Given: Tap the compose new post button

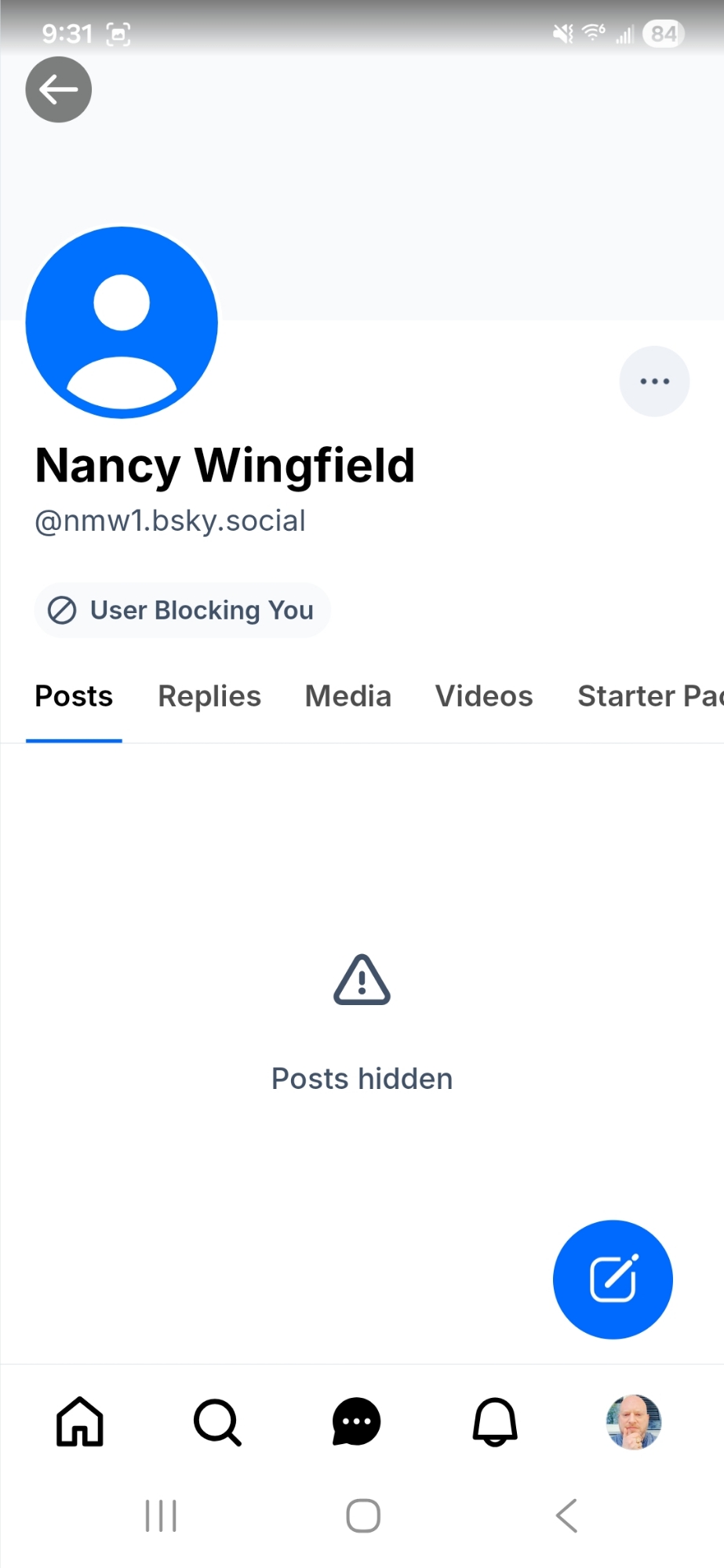Looking at the screenshot, I should click(613, 1279).
